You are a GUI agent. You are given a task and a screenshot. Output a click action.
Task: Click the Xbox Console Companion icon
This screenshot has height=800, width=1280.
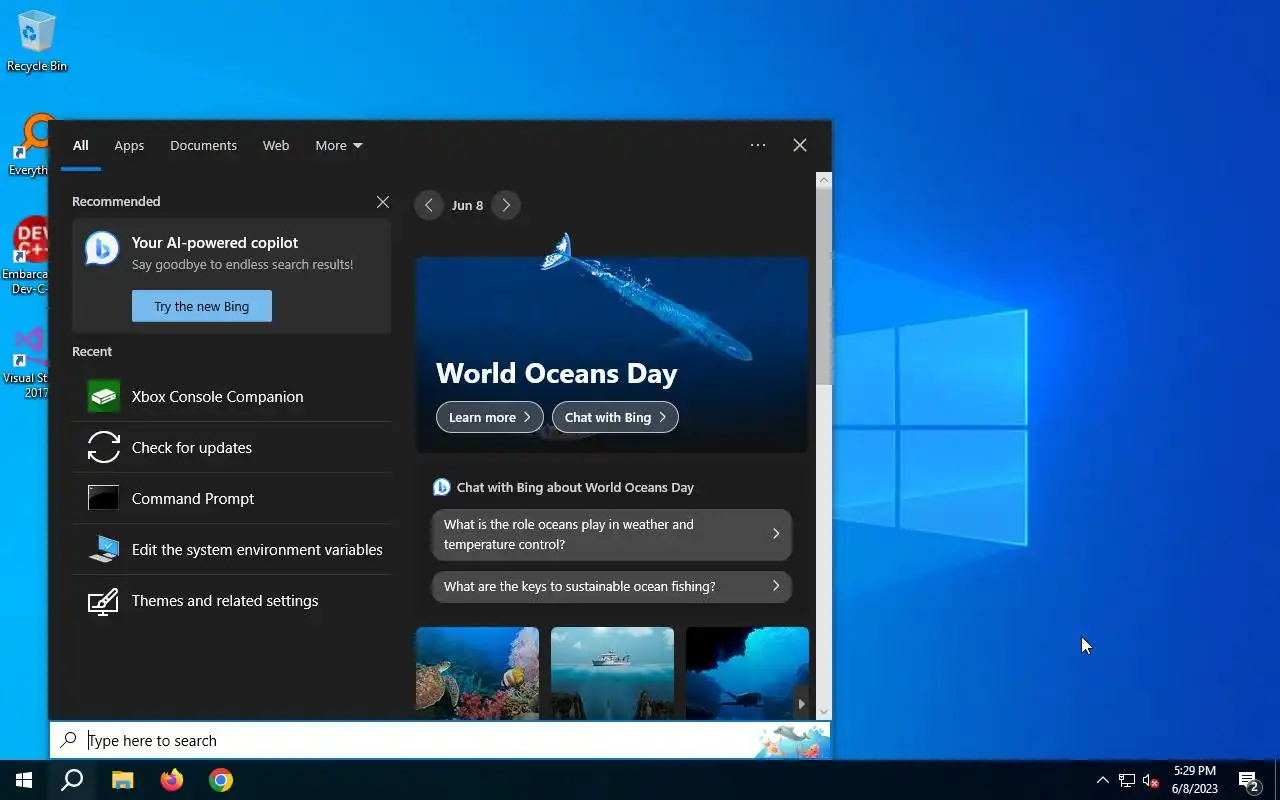pyautogui.click(x=104, y=396)
